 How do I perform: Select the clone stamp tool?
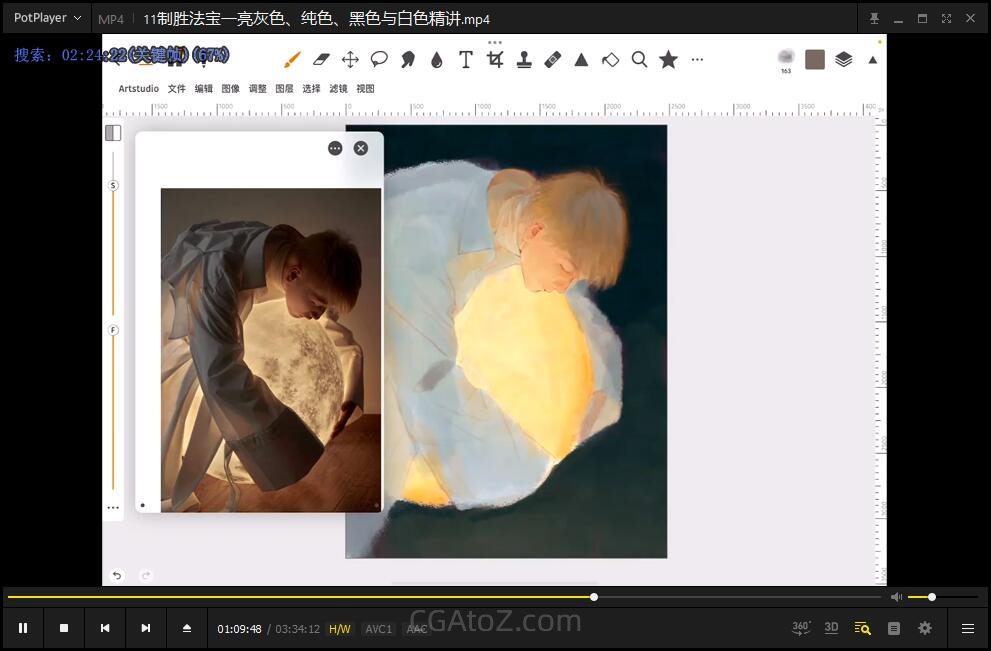point(524,60)
